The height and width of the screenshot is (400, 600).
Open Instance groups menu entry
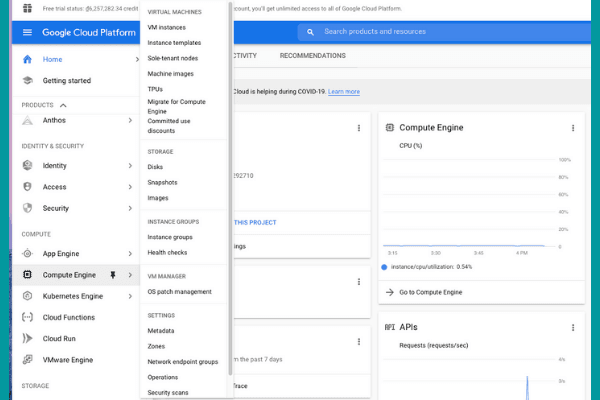coord(170,237)
